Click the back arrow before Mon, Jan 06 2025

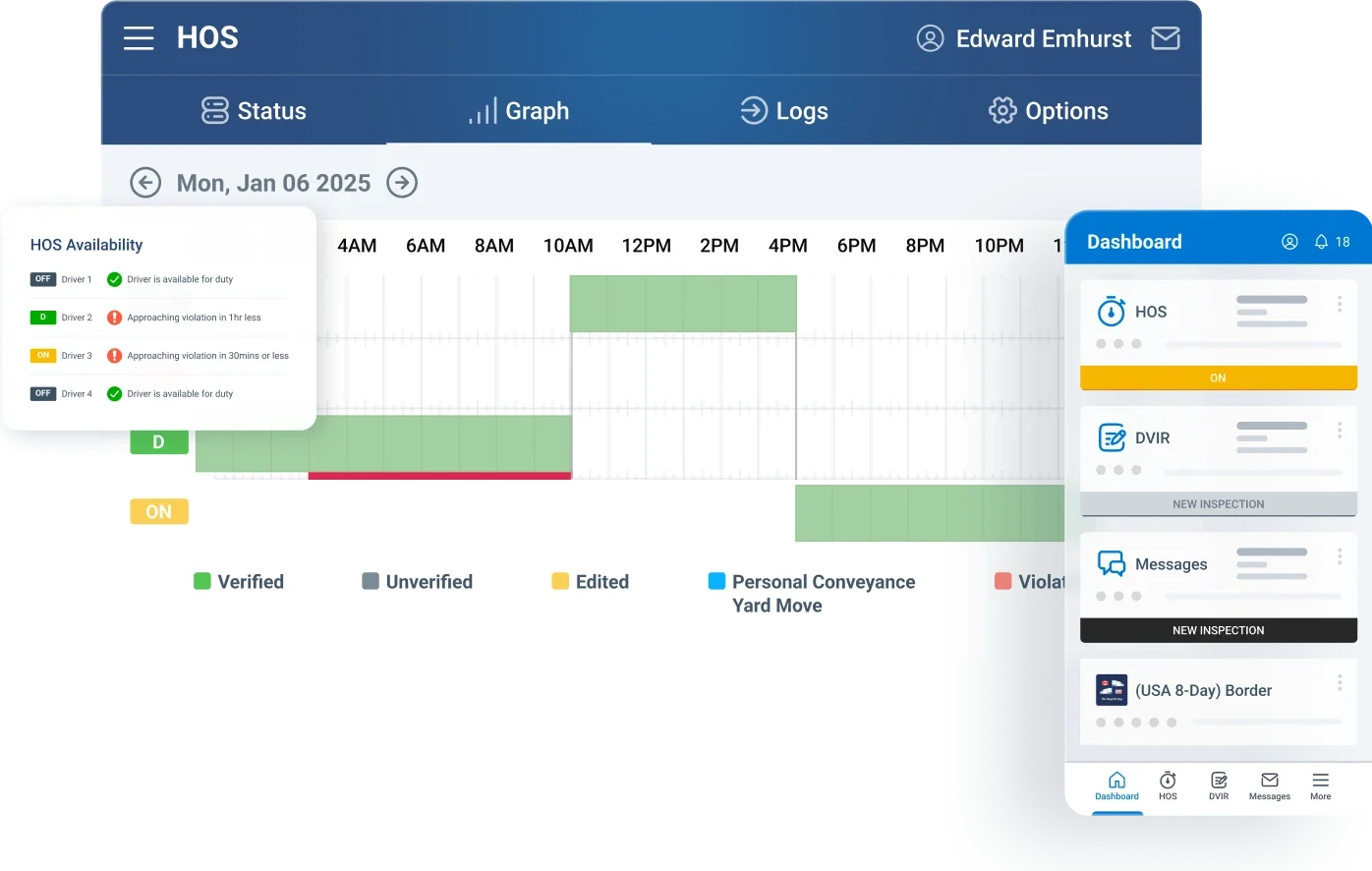tap(145, 183)
